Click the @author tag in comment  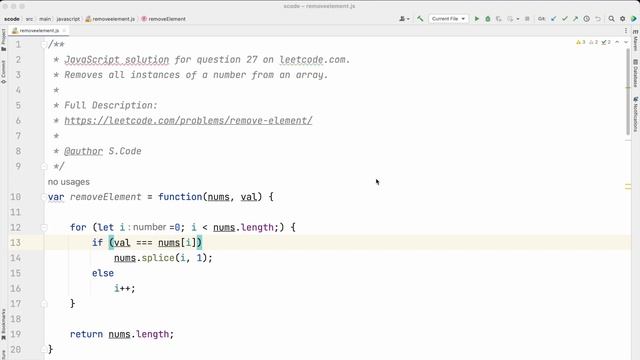(x=83, y=151)
